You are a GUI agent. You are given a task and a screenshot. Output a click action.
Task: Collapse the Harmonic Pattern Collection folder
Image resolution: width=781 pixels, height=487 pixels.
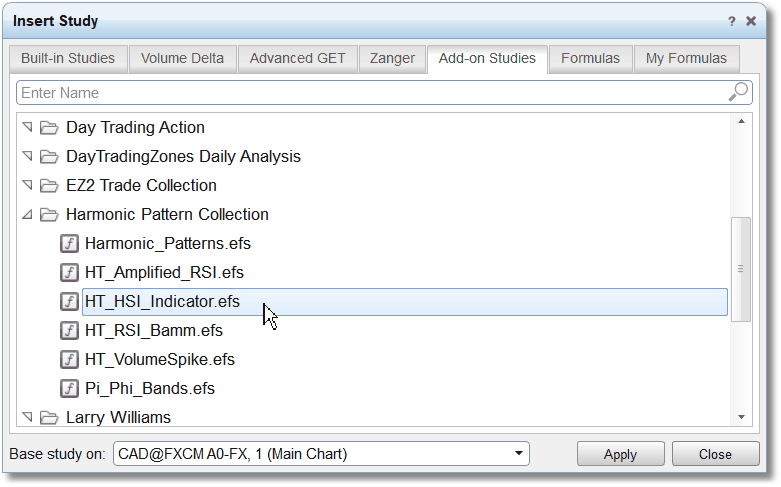(x=27, y=215)
